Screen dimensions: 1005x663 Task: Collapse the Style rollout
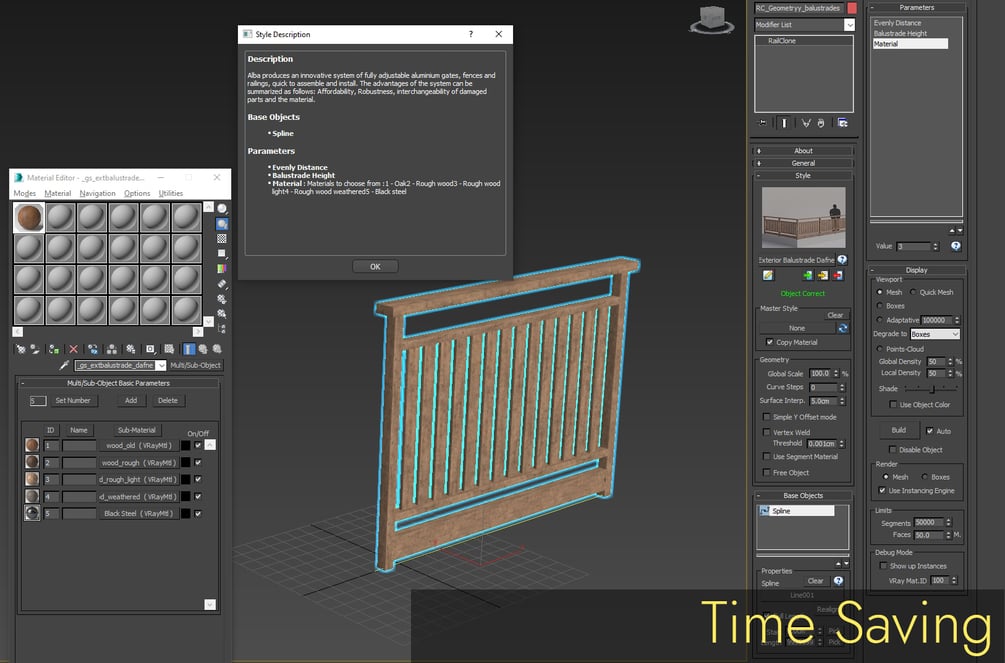point(803,175)
